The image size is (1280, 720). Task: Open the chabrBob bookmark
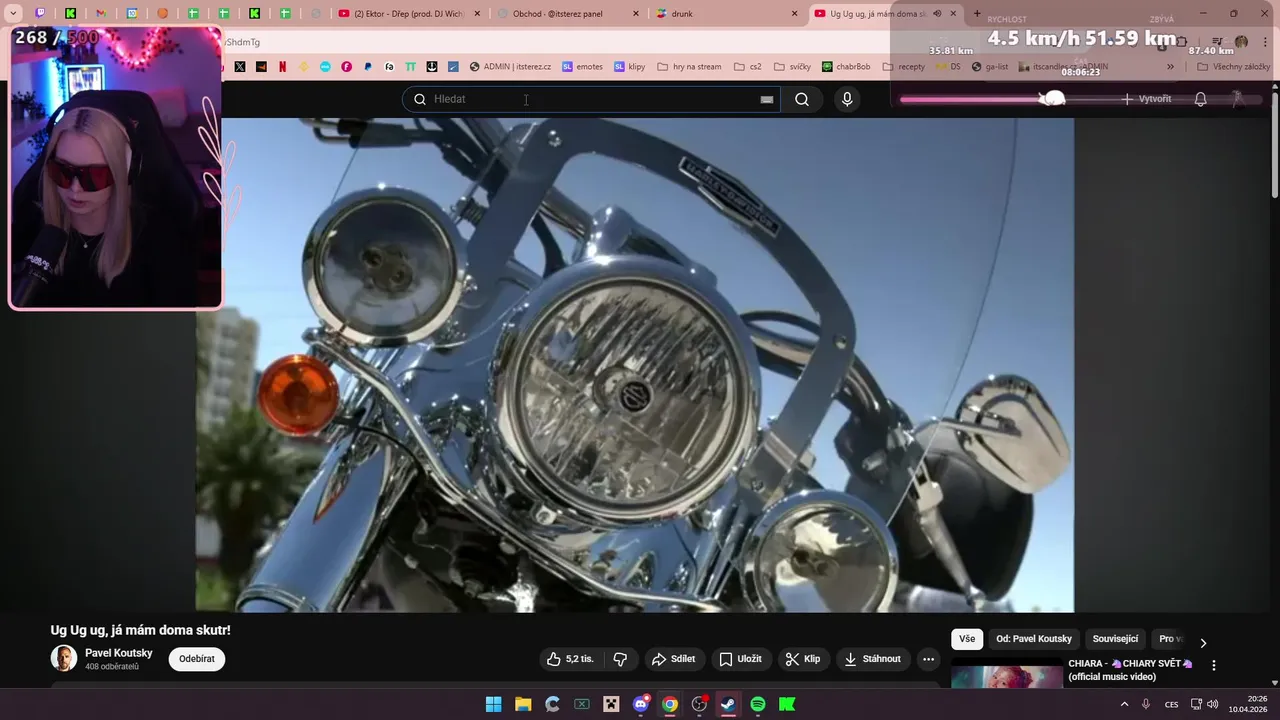[846, 67]
